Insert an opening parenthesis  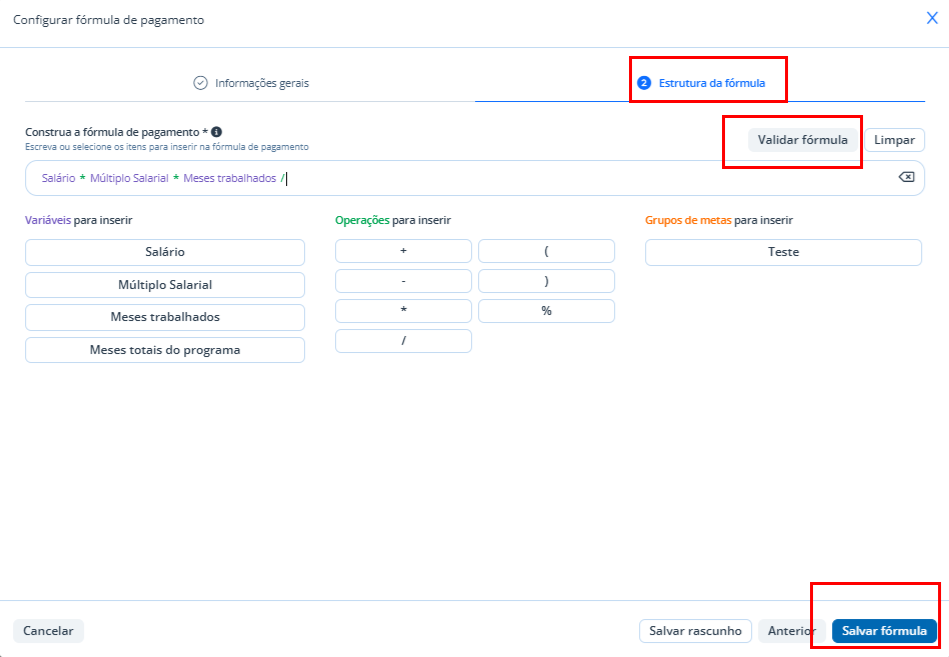(546, 251)
